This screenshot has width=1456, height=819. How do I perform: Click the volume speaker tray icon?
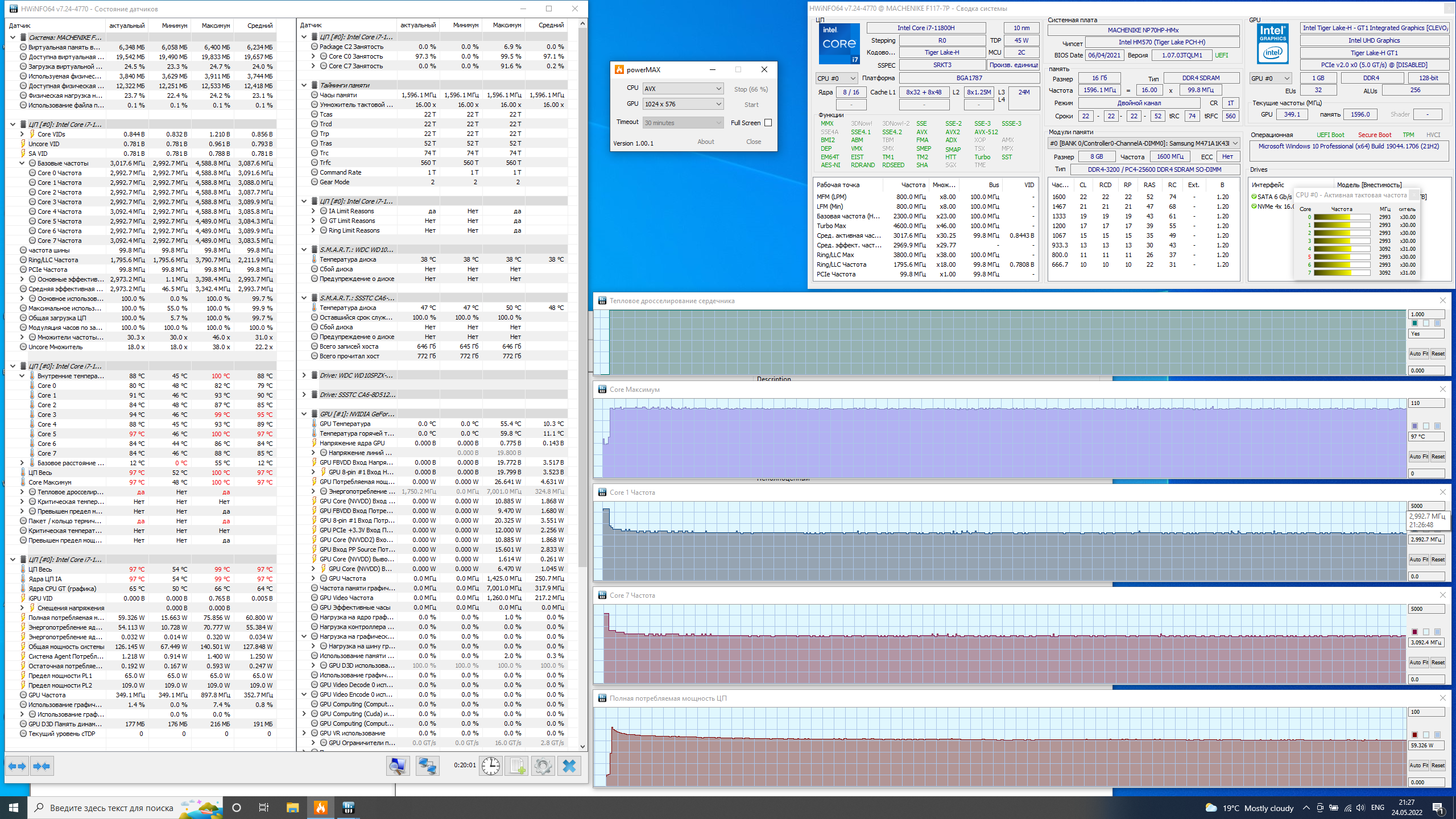1360,808
